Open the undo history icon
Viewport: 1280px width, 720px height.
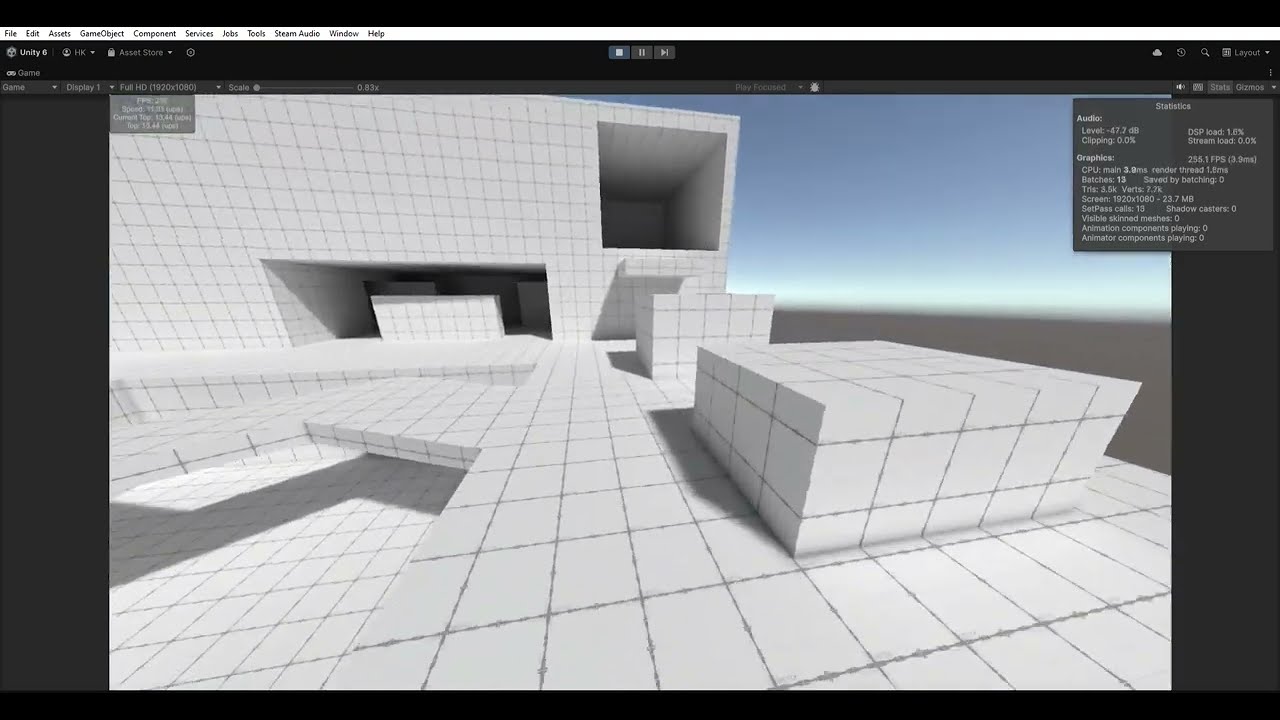click(1181, 52)
